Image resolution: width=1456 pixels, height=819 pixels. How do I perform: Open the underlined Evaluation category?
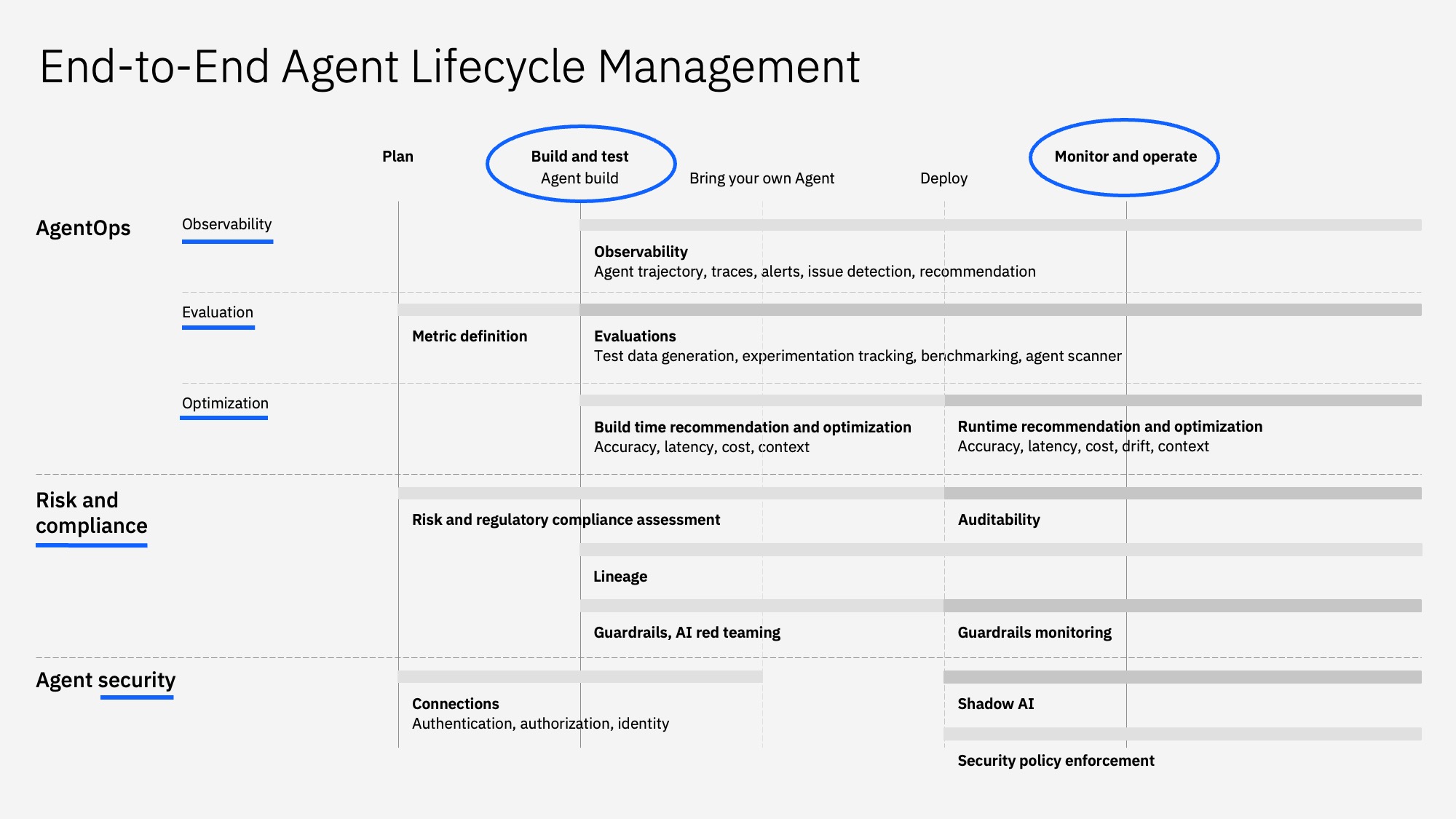(x=218, y=312)
